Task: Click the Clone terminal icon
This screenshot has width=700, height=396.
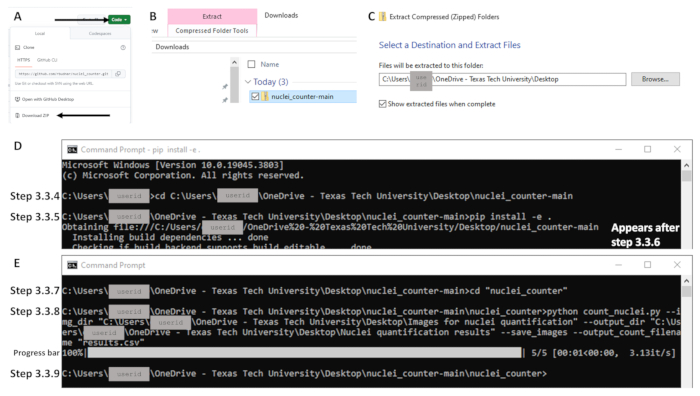Action: coord(17,47)
